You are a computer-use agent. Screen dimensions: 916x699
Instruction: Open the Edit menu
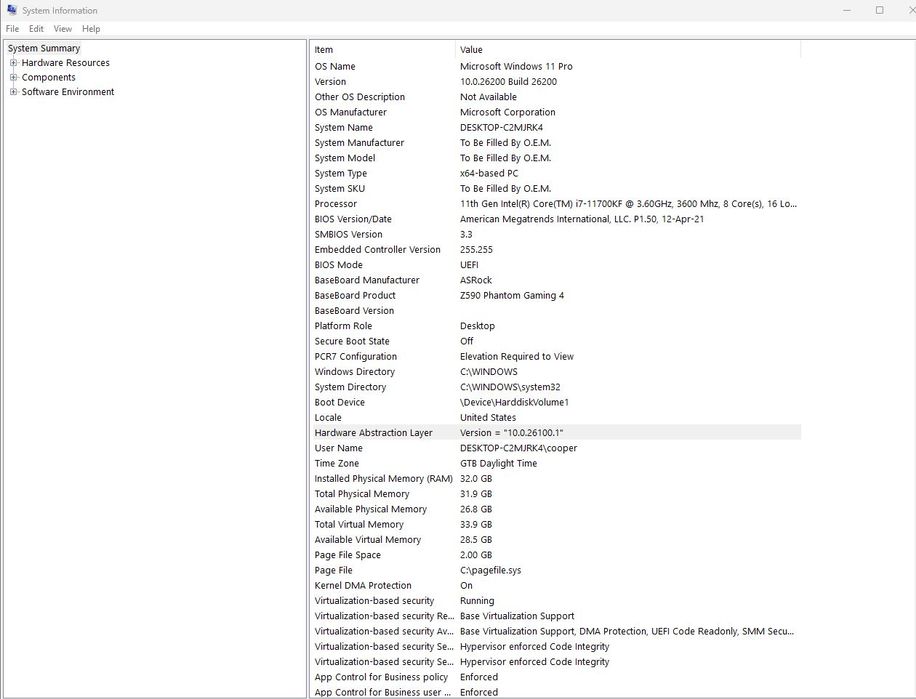point(36,29)
